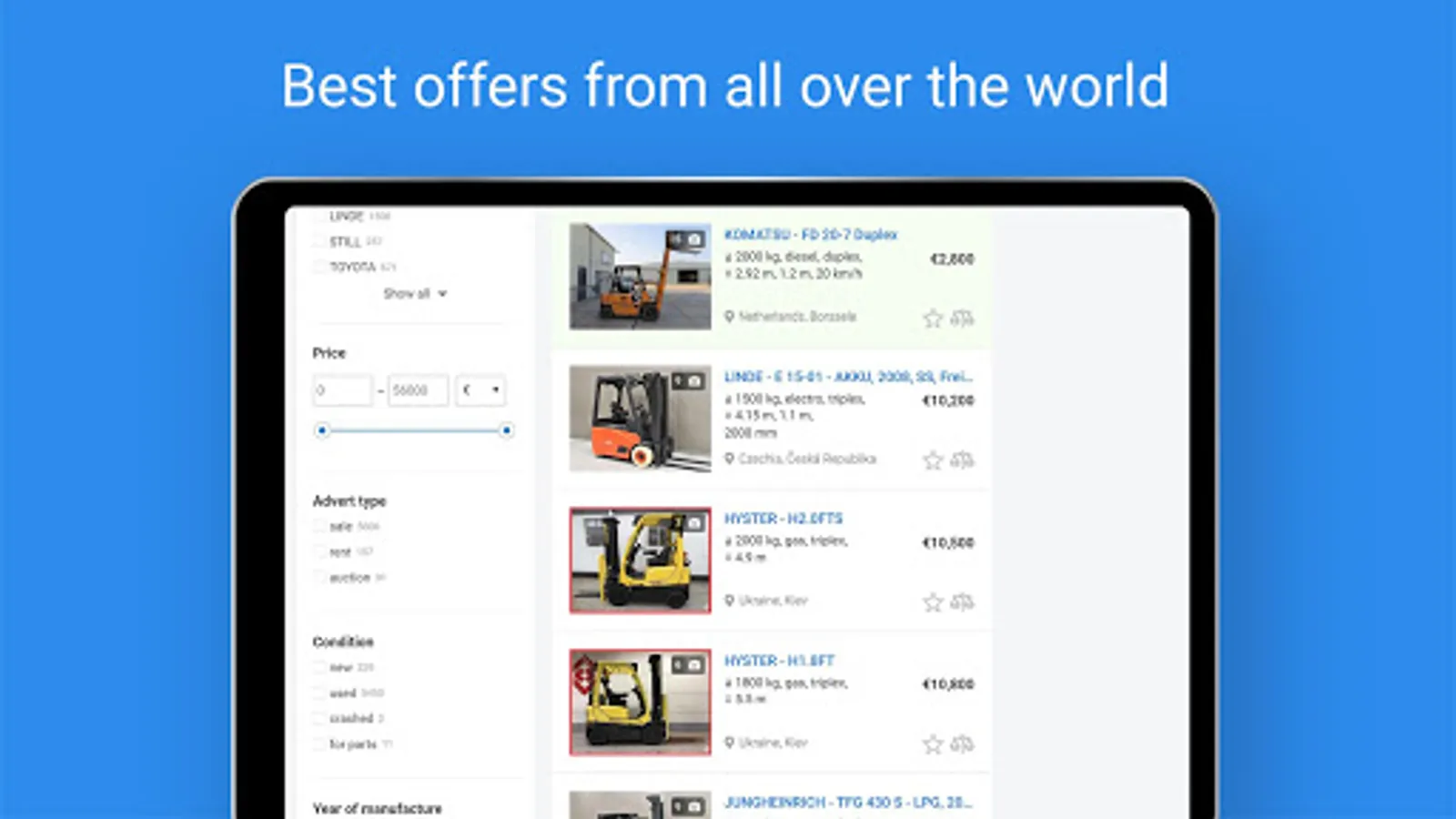Add the KOMATSU FD 20-7 listing to favorites
The image size is (1456, 819).
933,318
